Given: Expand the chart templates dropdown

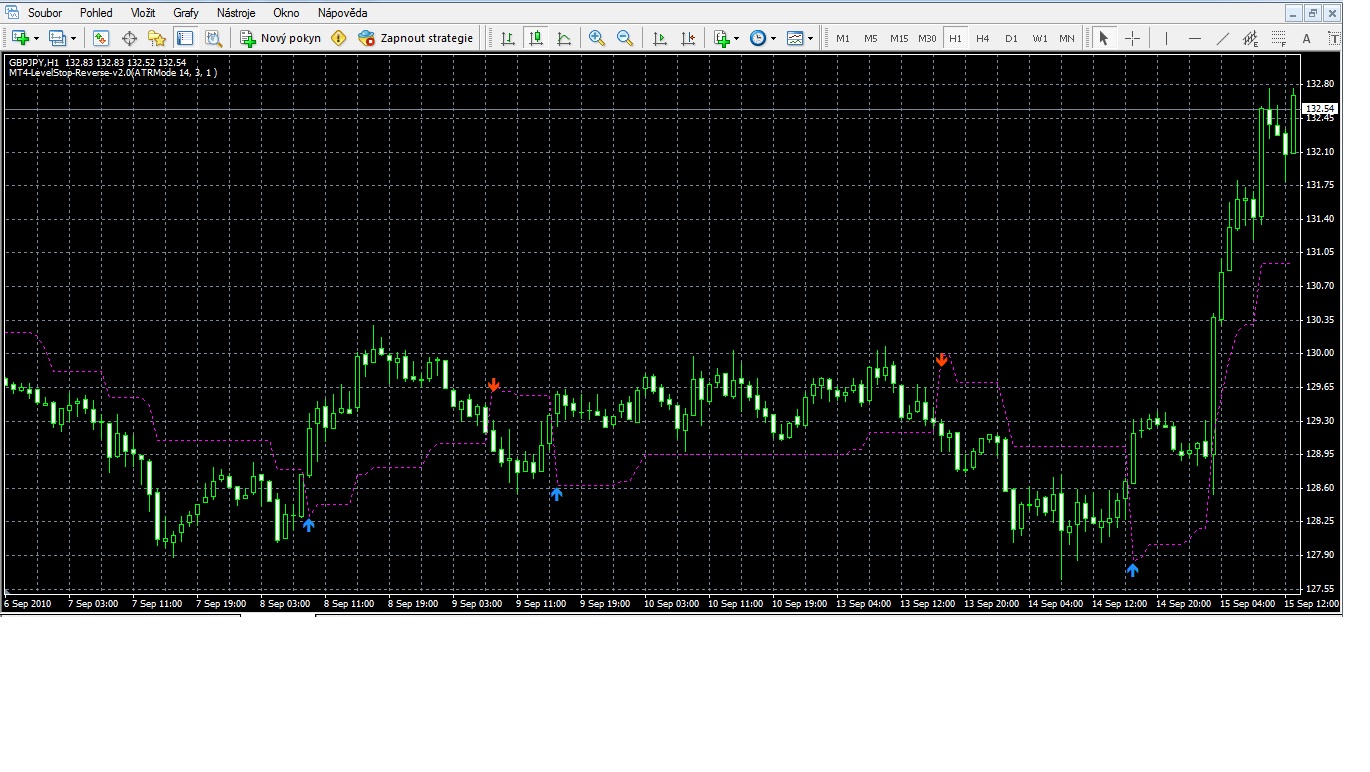Looking at the screenshot, I should [810, 38].
